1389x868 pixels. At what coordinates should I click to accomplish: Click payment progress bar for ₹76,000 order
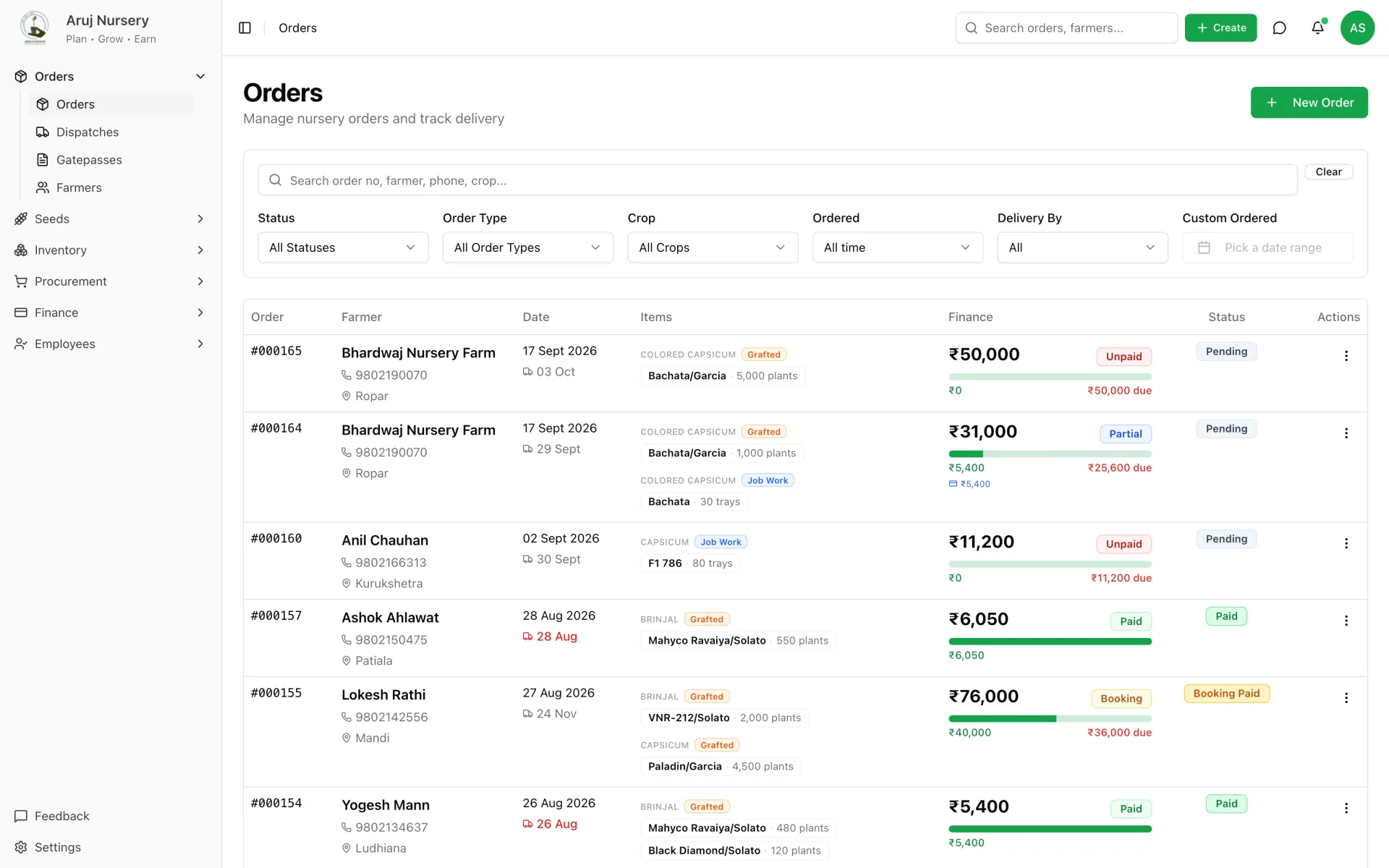tap(1050, 719)
